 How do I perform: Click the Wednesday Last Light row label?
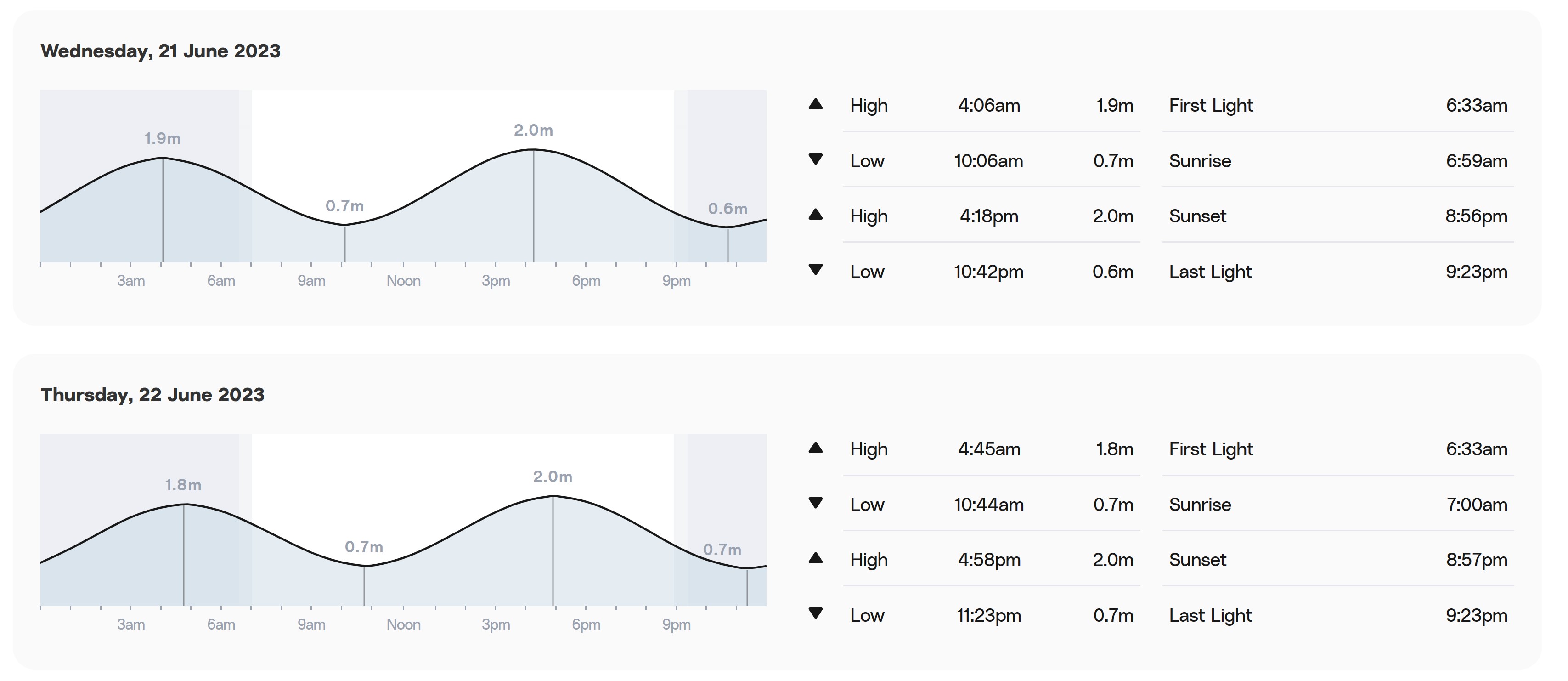coord(1211,272)
